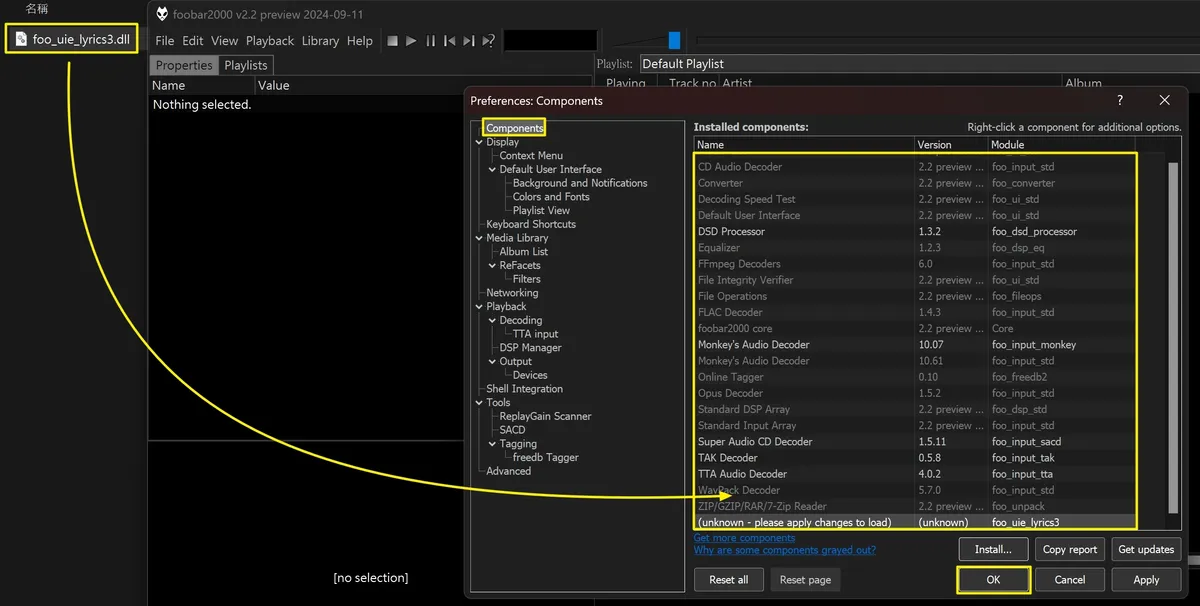1200x606 pixels.
Task: Open the Get more components link
Action: 744,538
